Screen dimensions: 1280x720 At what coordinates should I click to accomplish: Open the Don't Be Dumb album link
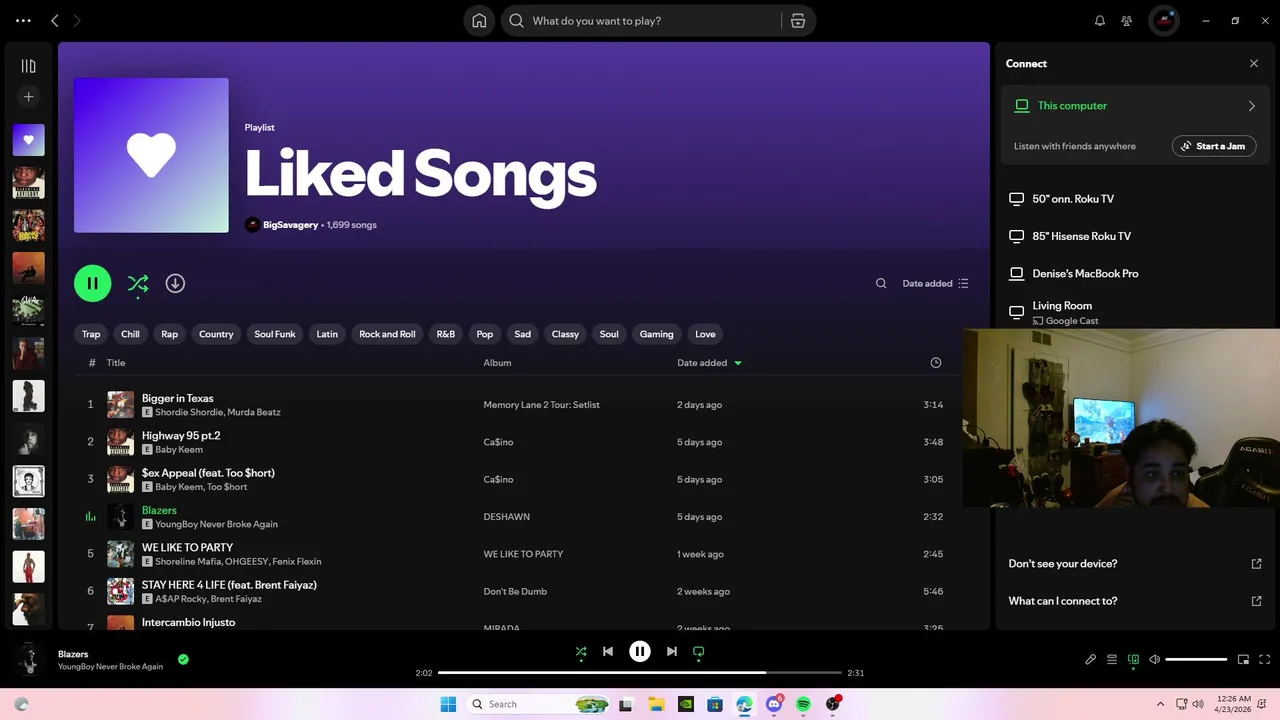point(515,591)
